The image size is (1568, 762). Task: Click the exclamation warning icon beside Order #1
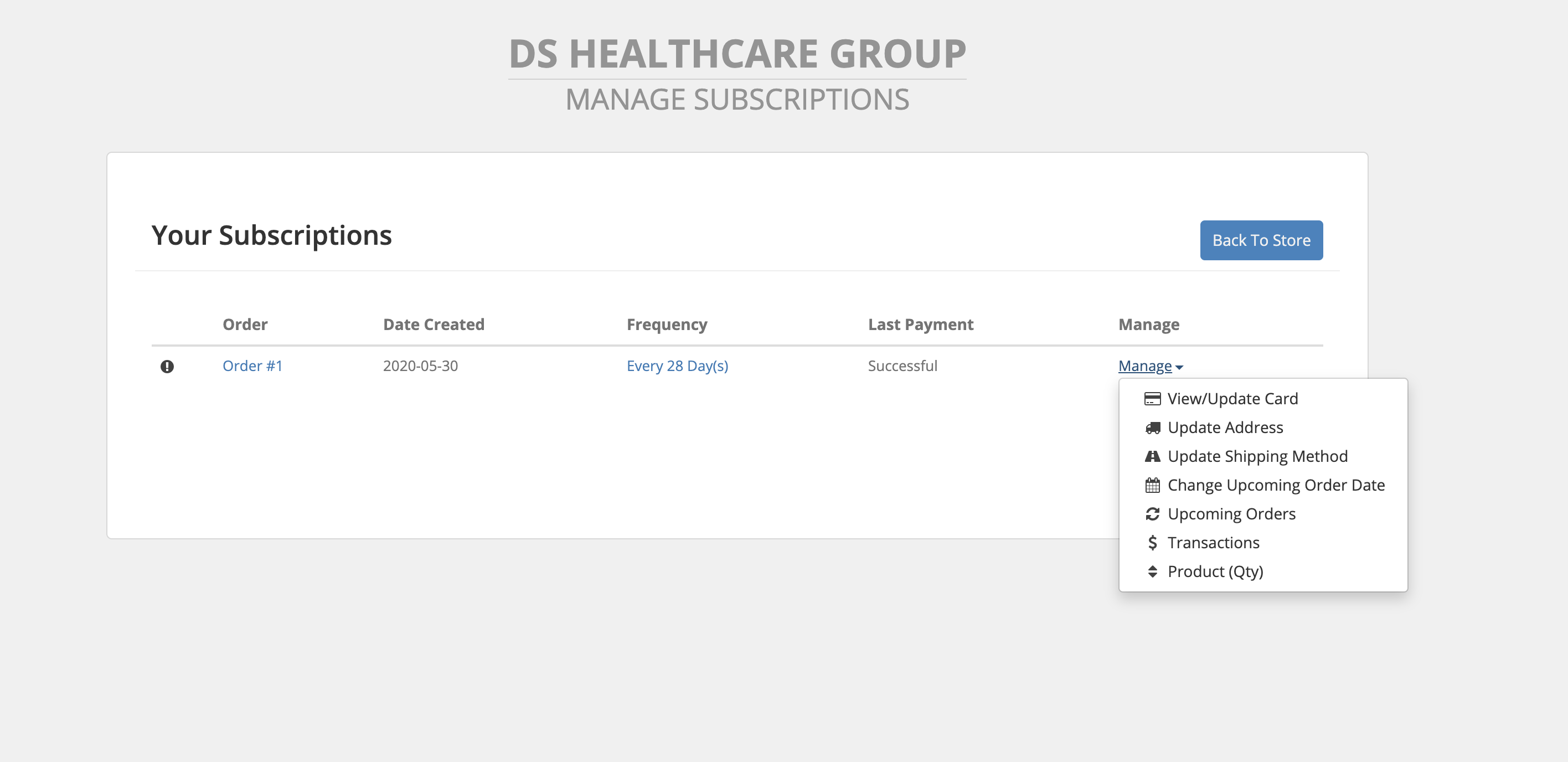(x=167, y=367)
